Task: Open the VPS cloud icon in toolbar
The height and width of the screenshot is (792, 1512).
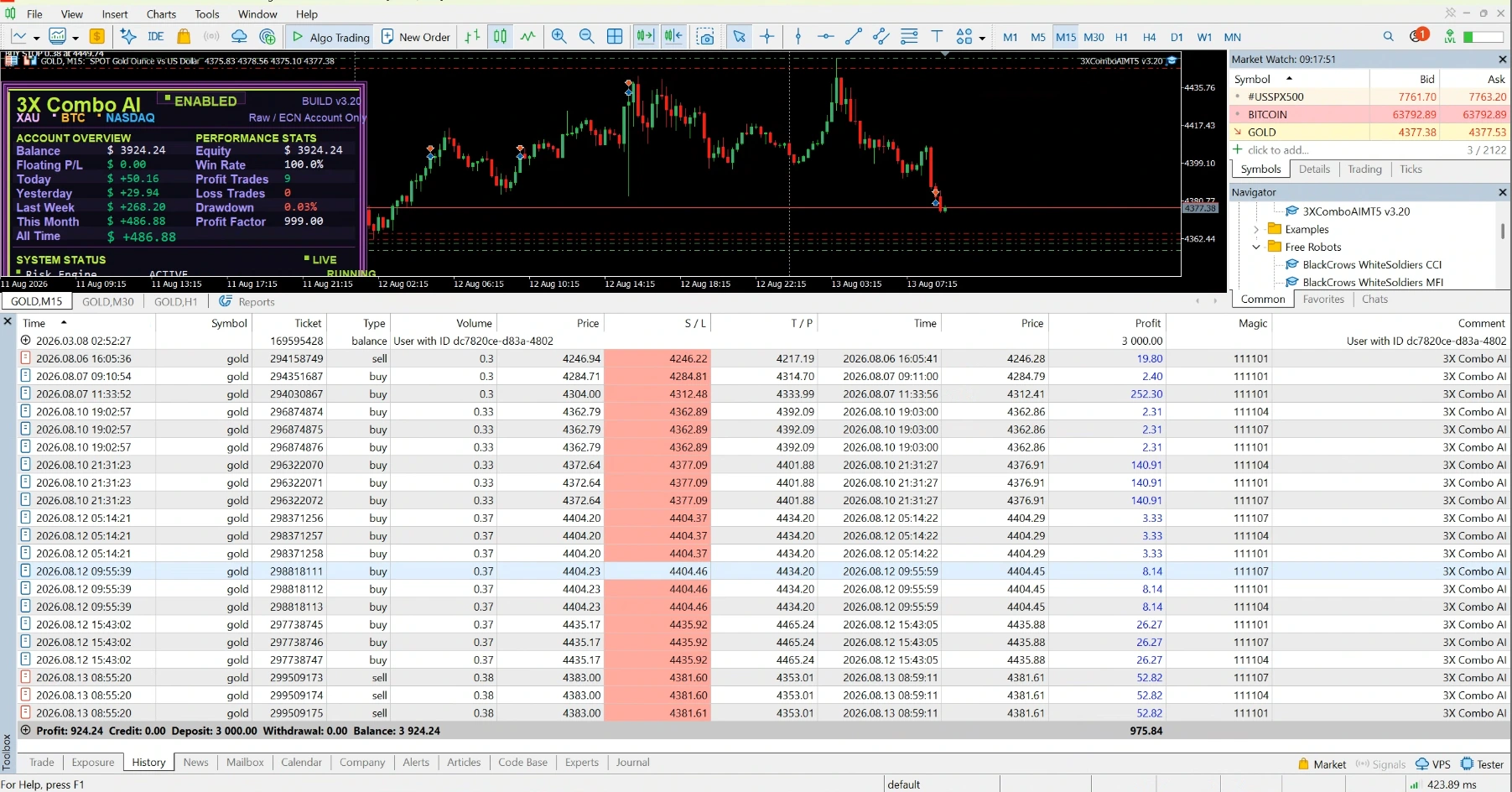Action: click(239, 36)
